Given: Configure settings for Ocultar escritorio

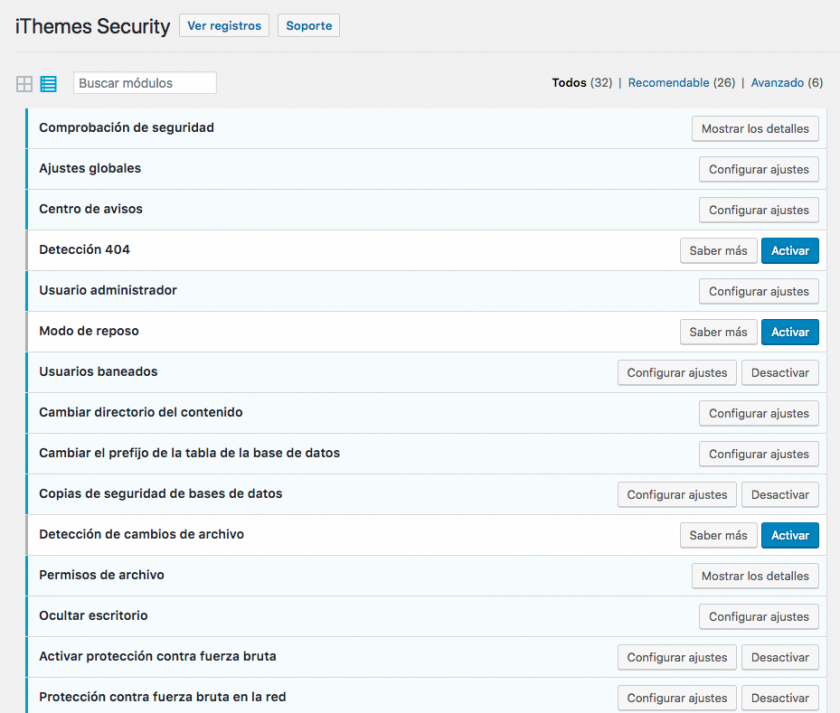Looking at the screenshot, I should [759, 617].
